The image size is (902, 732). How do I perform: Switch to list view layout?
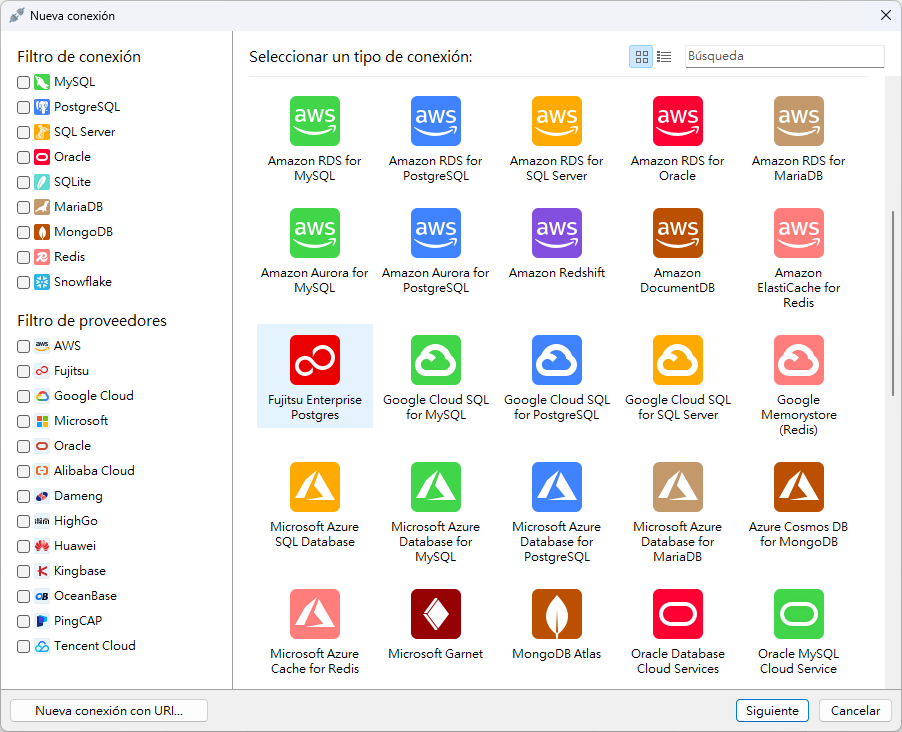pos(664,57)
